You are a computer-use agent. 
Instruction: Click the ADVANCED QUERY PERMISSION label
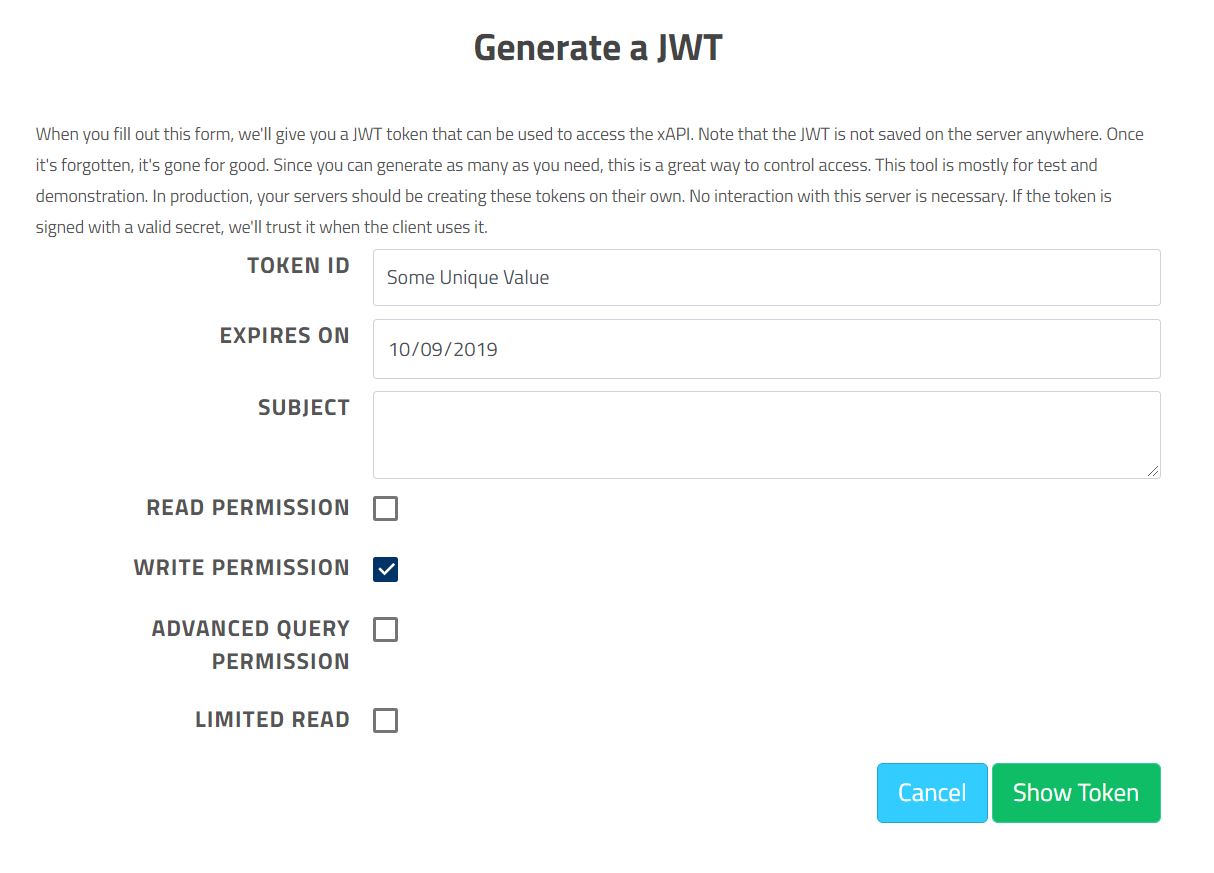click(x=250, y=644)
